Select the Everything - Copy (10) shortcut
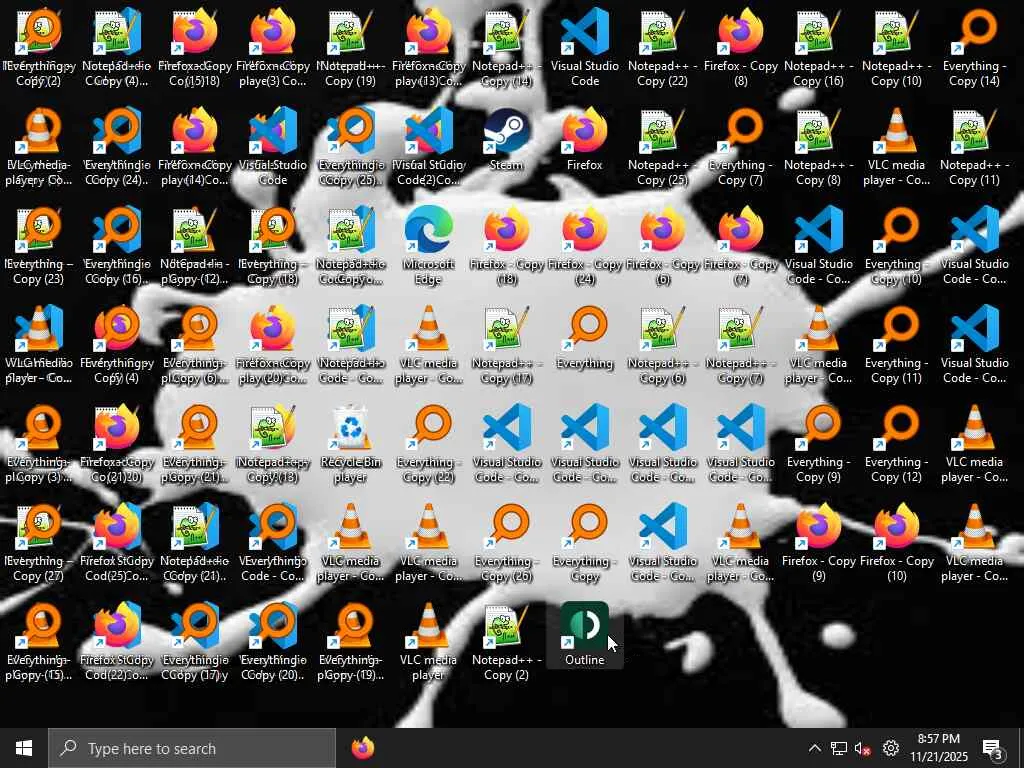 point(897,247)
